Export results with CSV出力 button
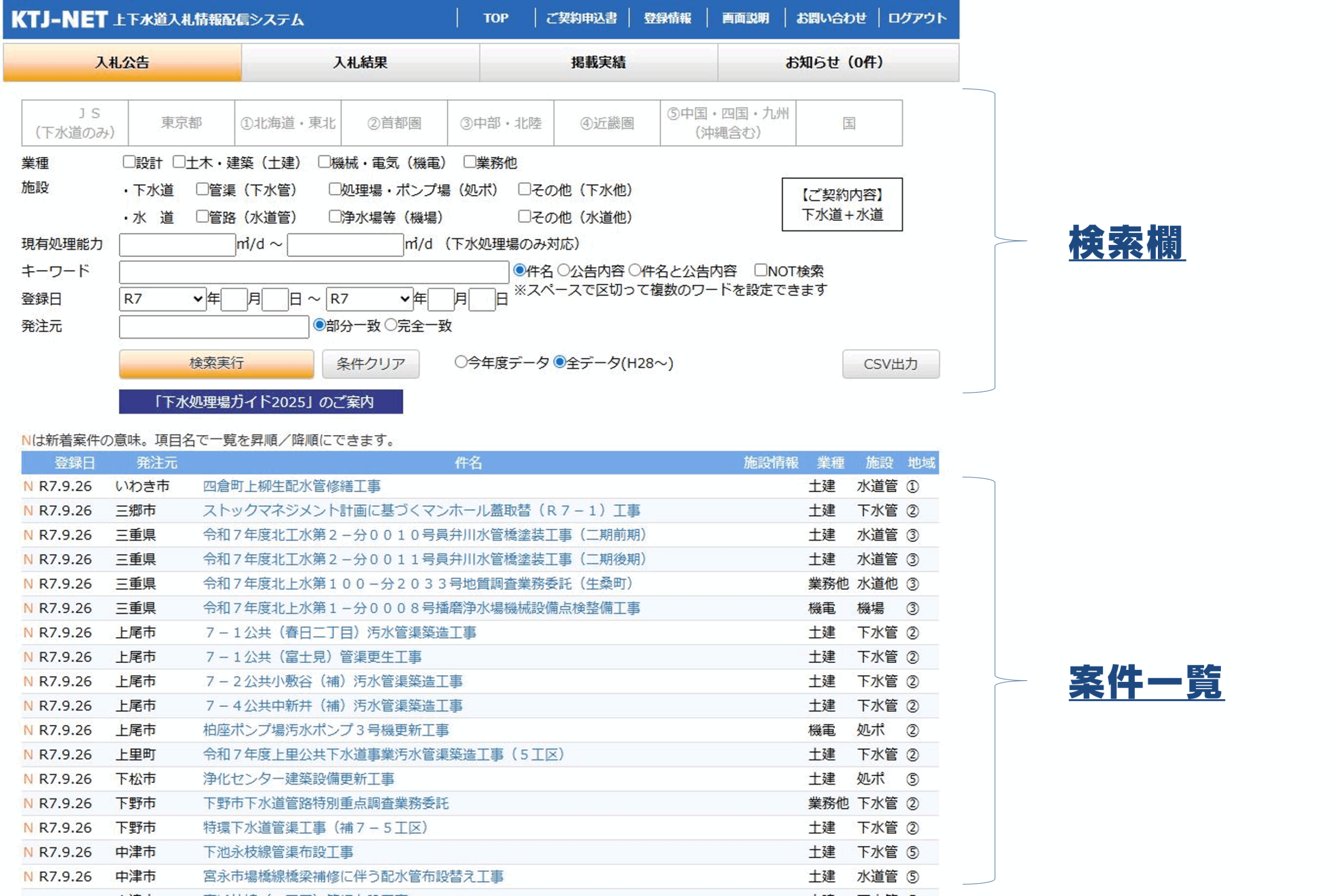The image size is (1334, 896). [890, 364]
